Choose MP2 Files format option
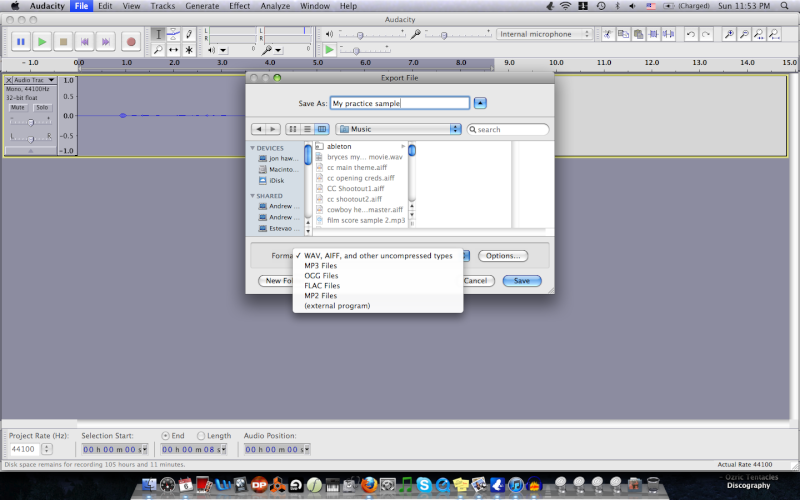The height and width of the screenshot is (500, 800). tap(378, 295)
